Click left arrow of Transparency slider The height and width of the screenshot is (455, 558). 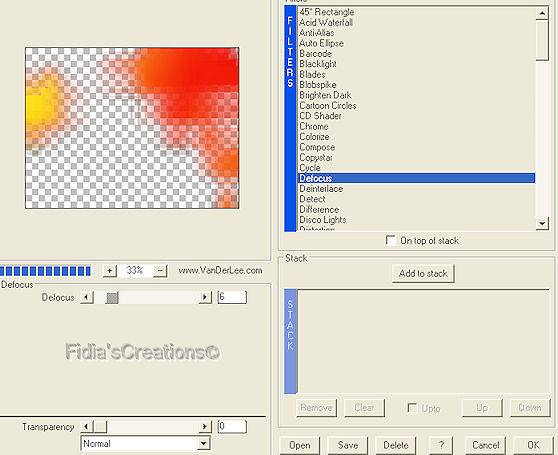(87, 426)
